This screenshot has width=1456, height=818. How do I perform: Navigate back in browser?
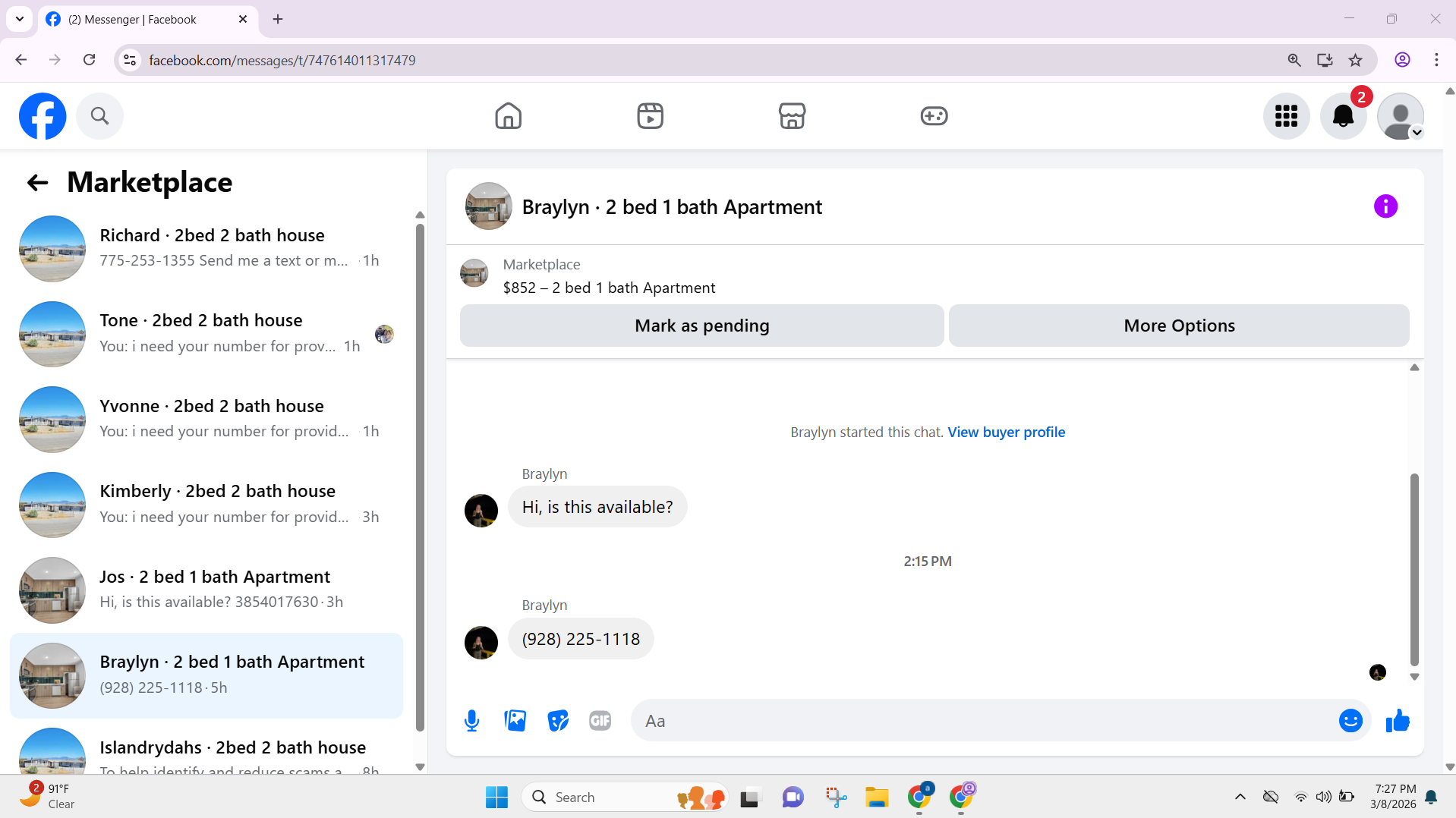pos(21,60)
